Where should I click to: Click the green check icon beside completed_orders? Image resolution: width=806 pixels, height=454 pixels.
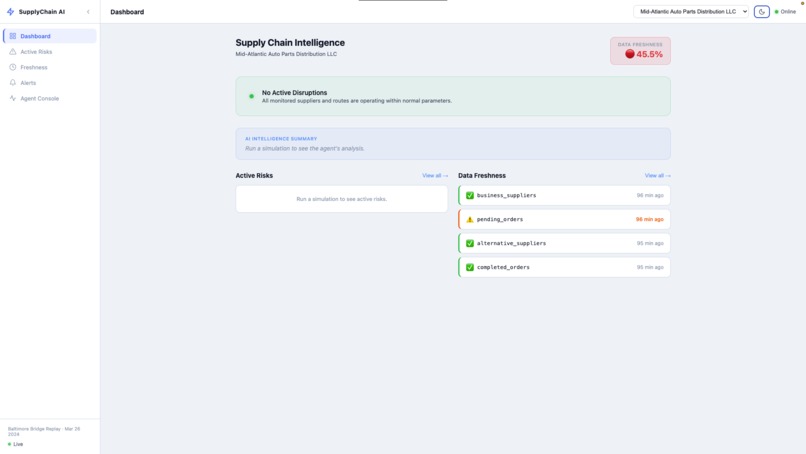[470, 267]
